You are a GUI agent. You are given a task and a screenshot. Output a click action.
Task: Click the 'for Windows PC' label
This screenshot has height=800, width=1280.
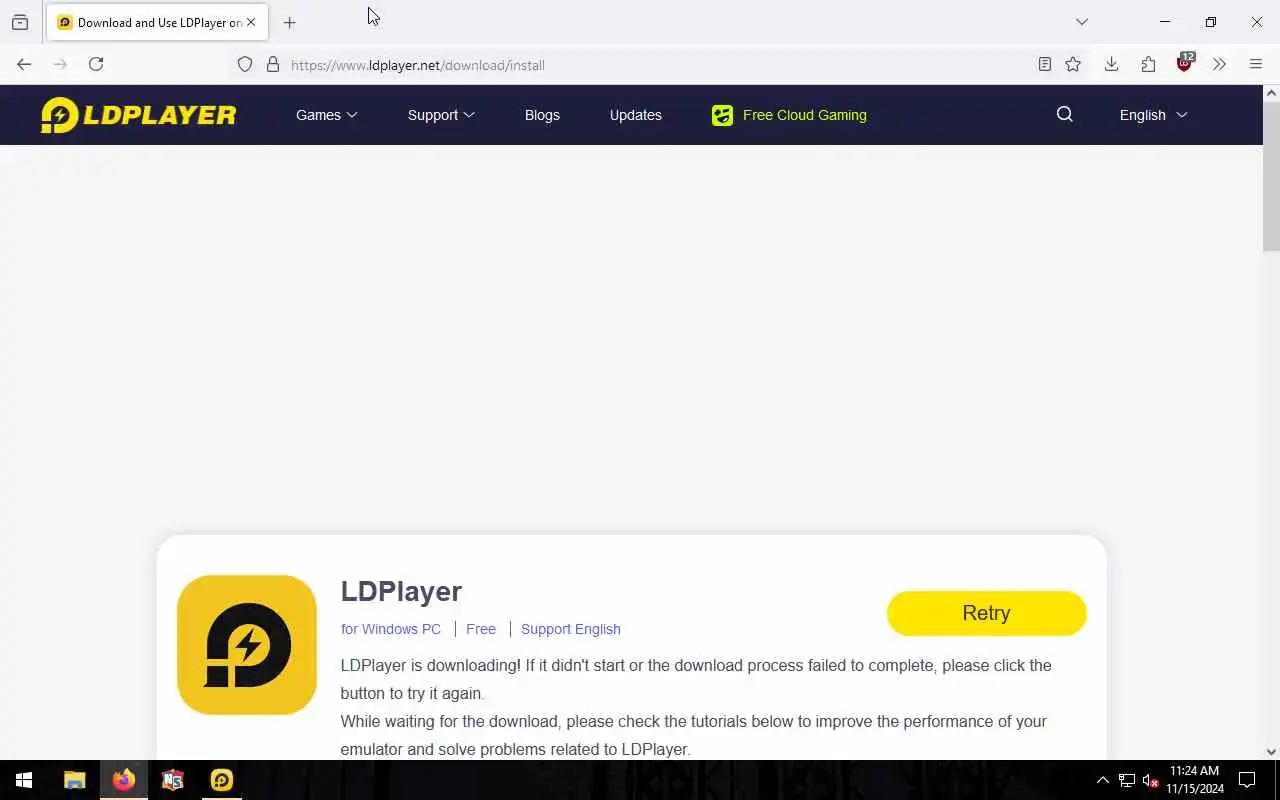point(391,629)
